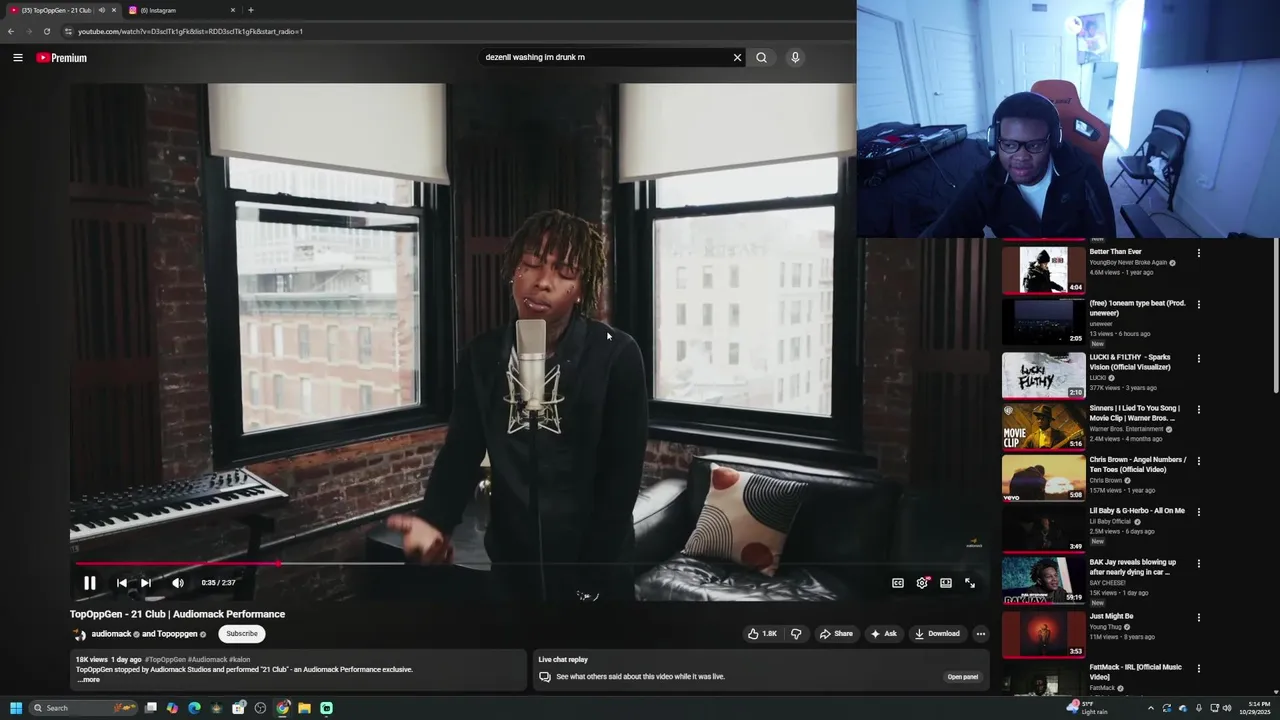
Task: Open a new browser tab
Action: 251,10
